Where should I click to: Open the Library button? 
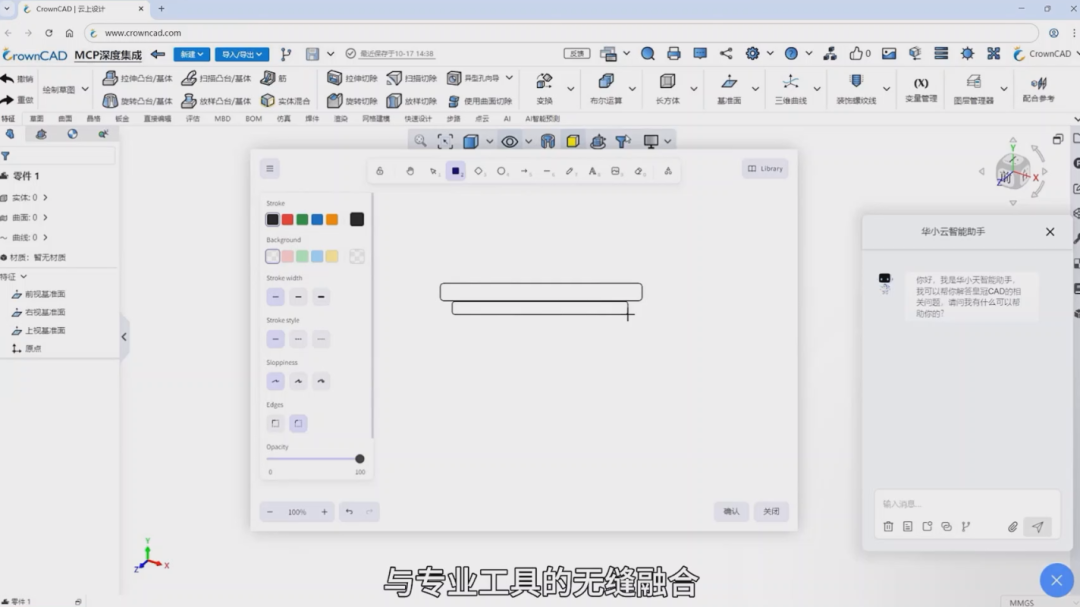(765, 169)
